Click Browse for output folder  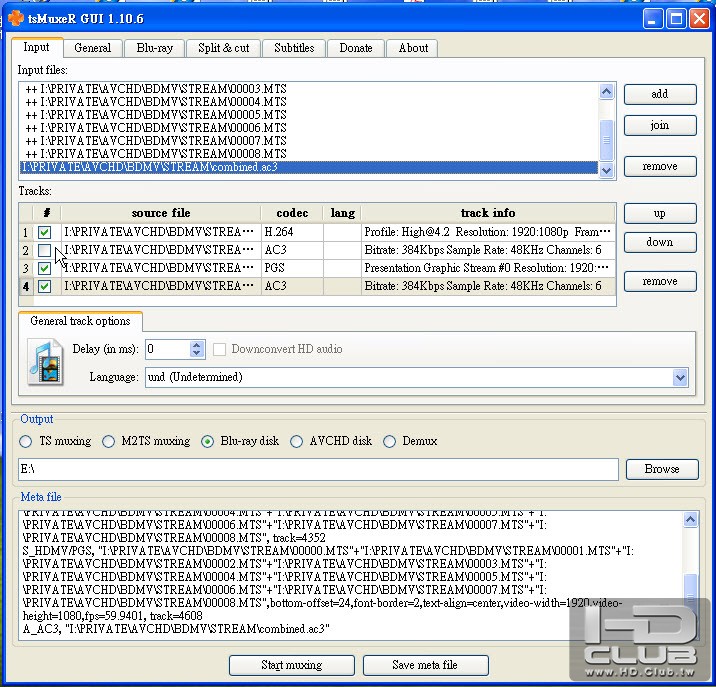coord(662,469)
